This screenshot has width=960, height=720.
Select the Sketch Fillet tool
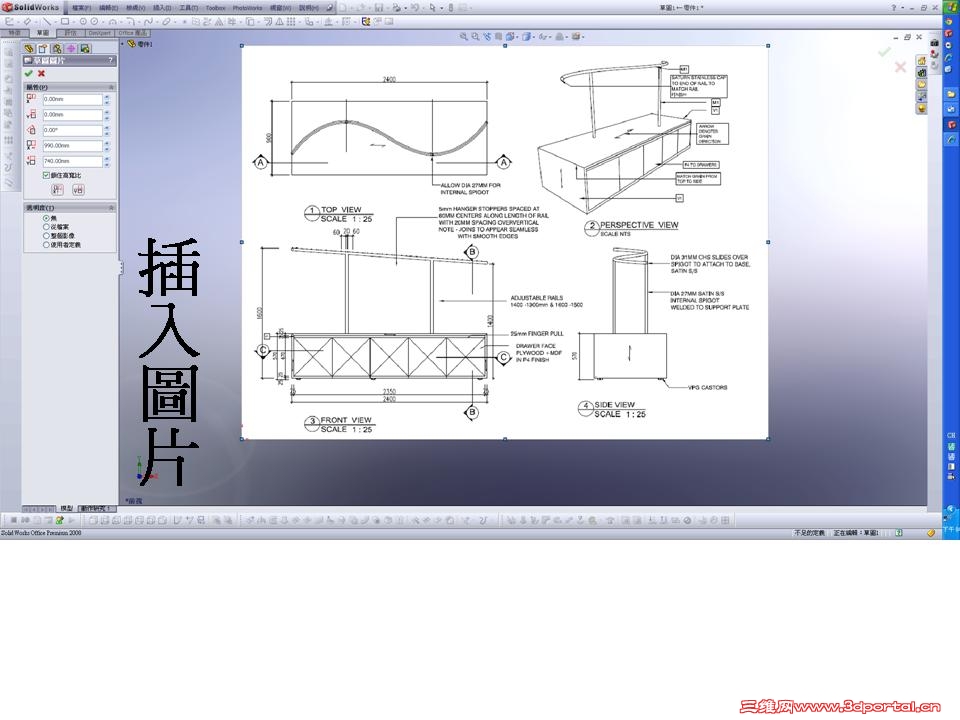(x=130, y=21)
